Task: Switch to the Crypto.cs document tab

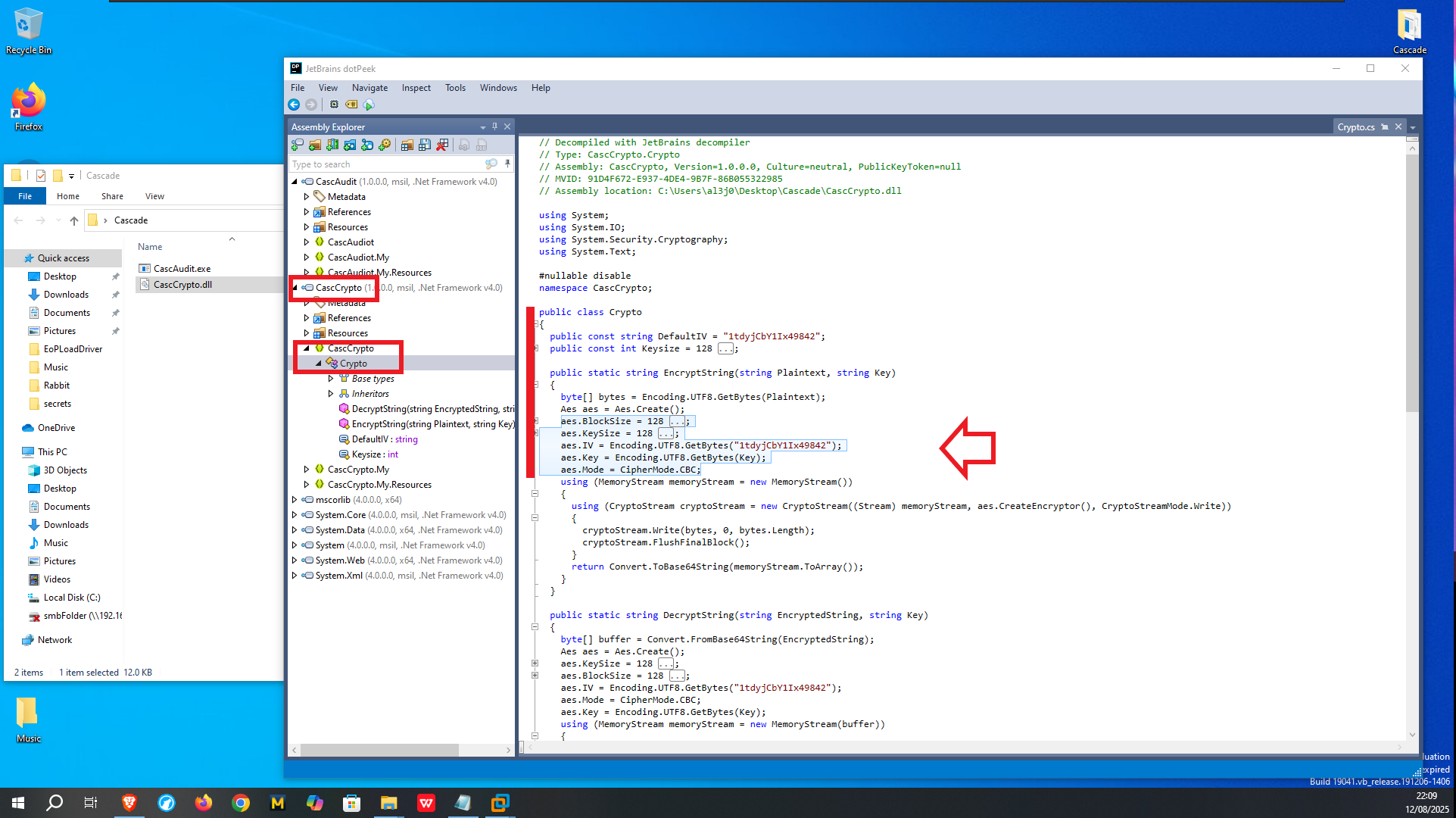Action: pyautogui.click(x=1355, y=127)
